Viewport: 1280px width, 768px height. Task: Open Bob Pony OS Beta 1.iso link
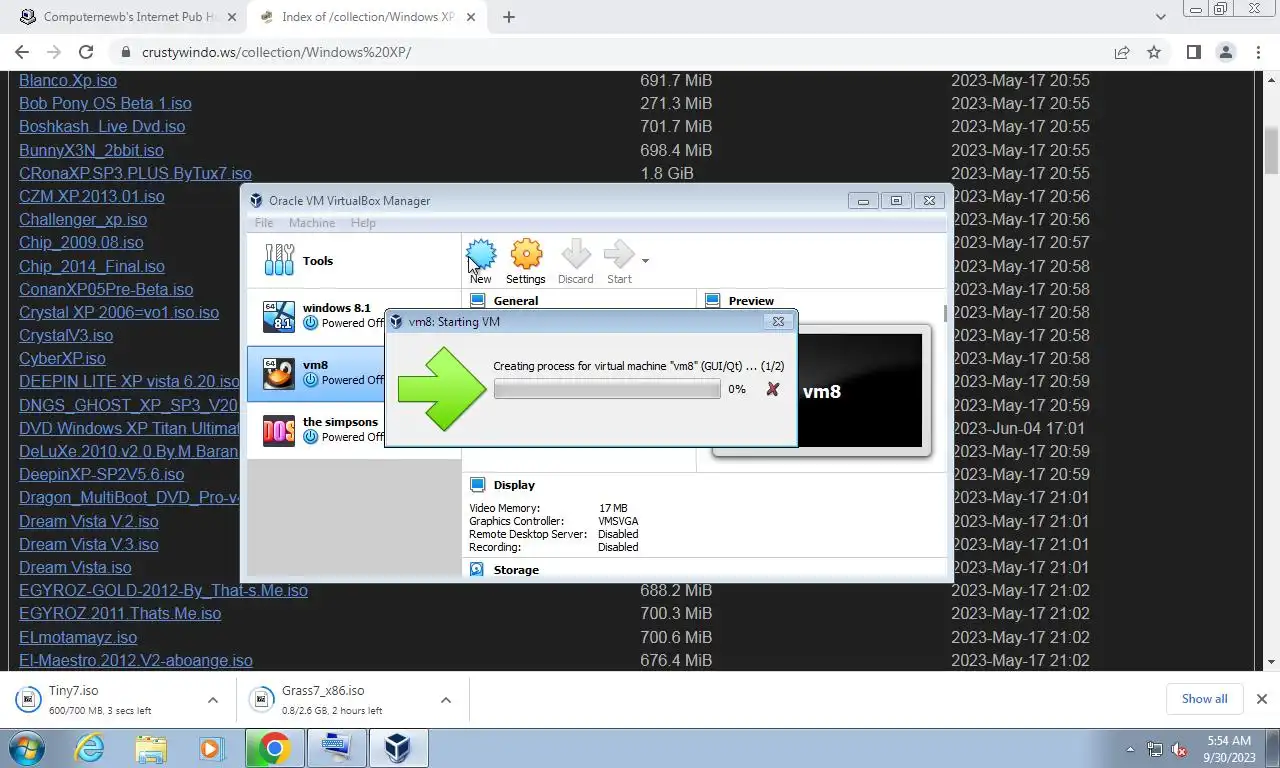tap(105, 103)
